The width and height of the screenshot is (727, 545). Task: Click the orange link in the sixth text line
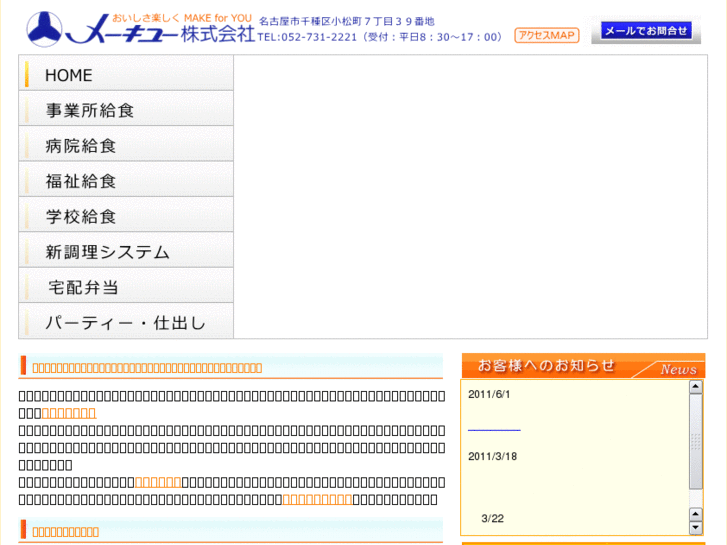pos(158,482)
